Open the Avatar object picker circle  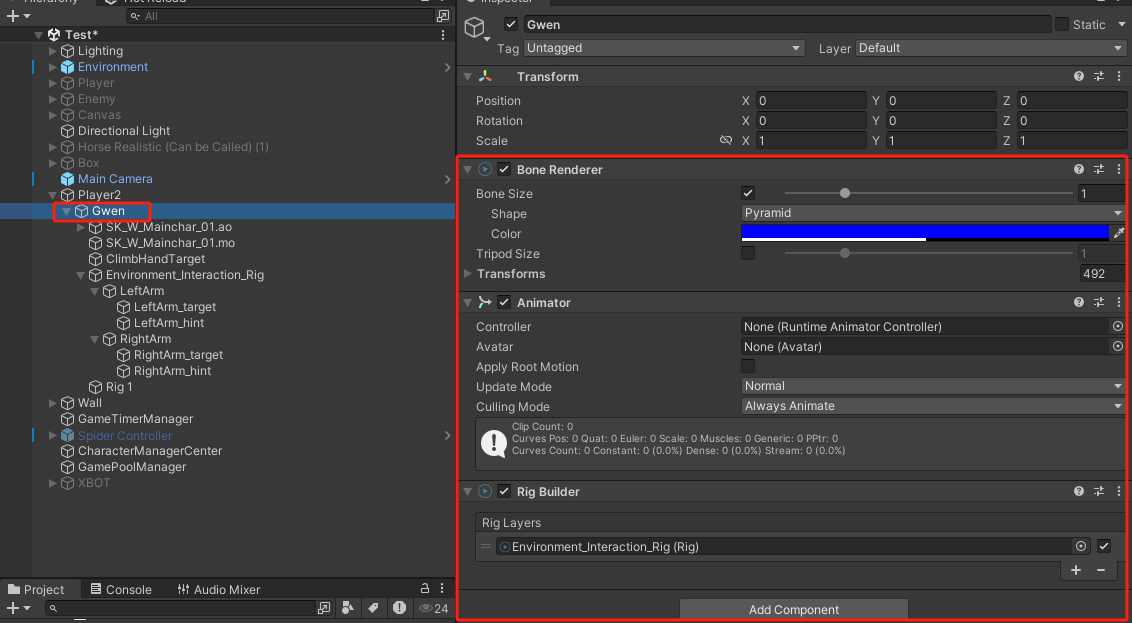point(1118,347)
